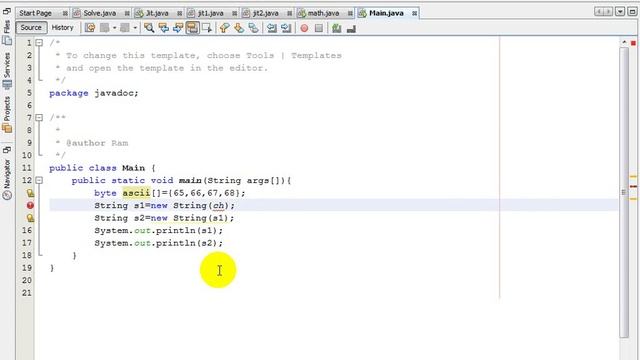
Task: Click the top yellow warning mark in the error stripe
Action: [633, 177]
